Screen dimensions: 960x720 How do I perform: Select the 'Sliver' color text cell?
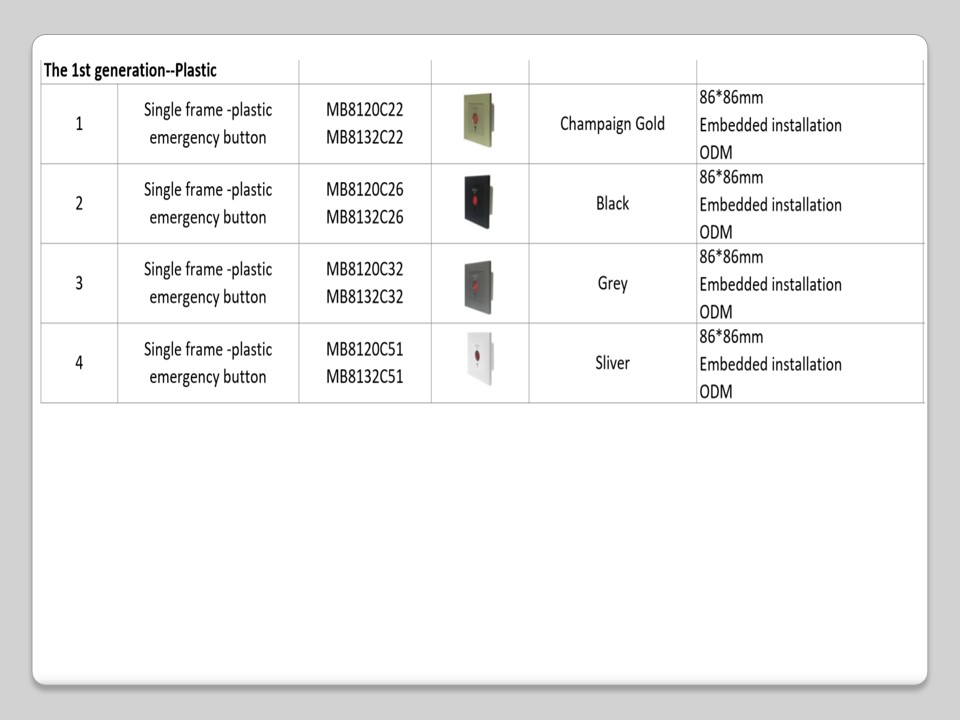click(612, 363)
